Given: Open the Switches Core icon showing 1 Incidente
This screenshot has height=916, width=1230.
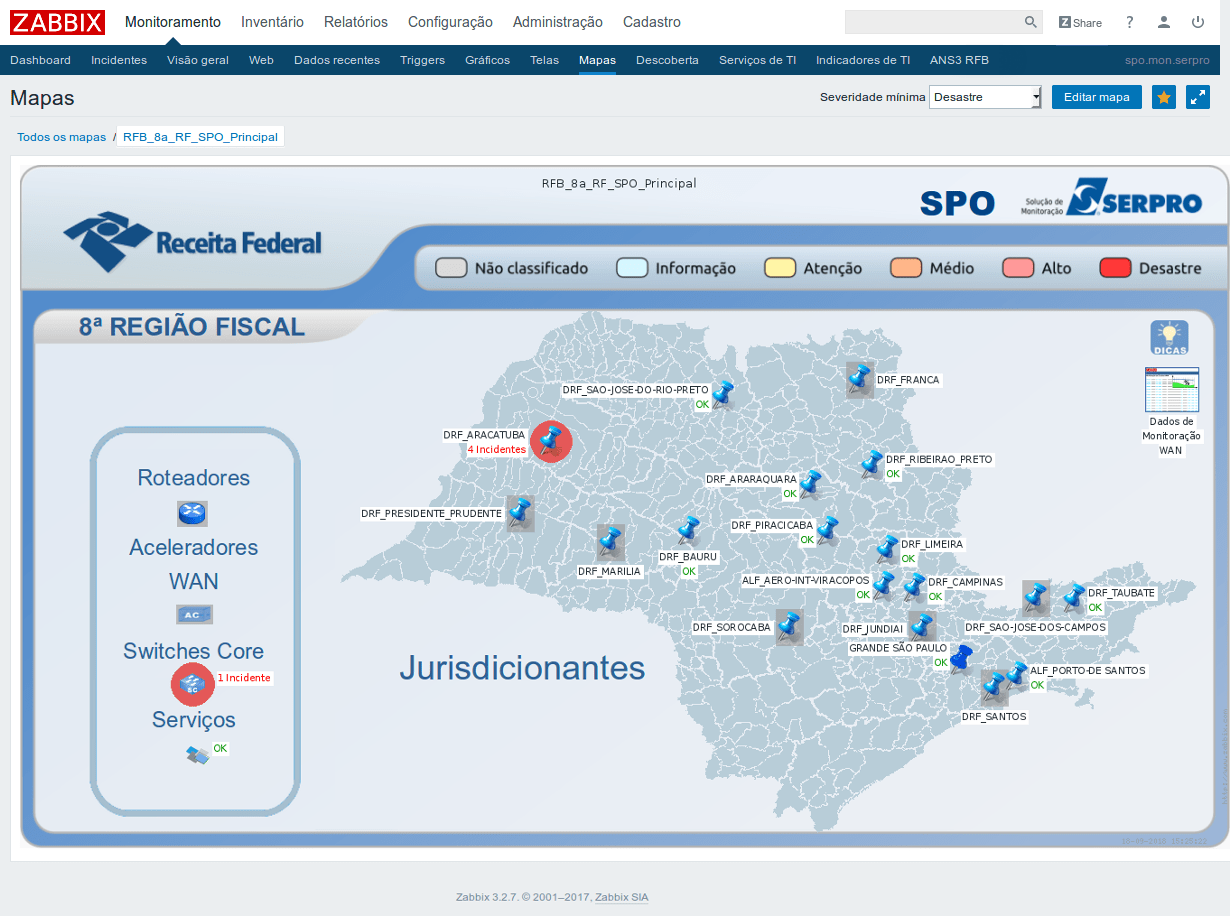Looking at the screenshot, I should 192,684.
